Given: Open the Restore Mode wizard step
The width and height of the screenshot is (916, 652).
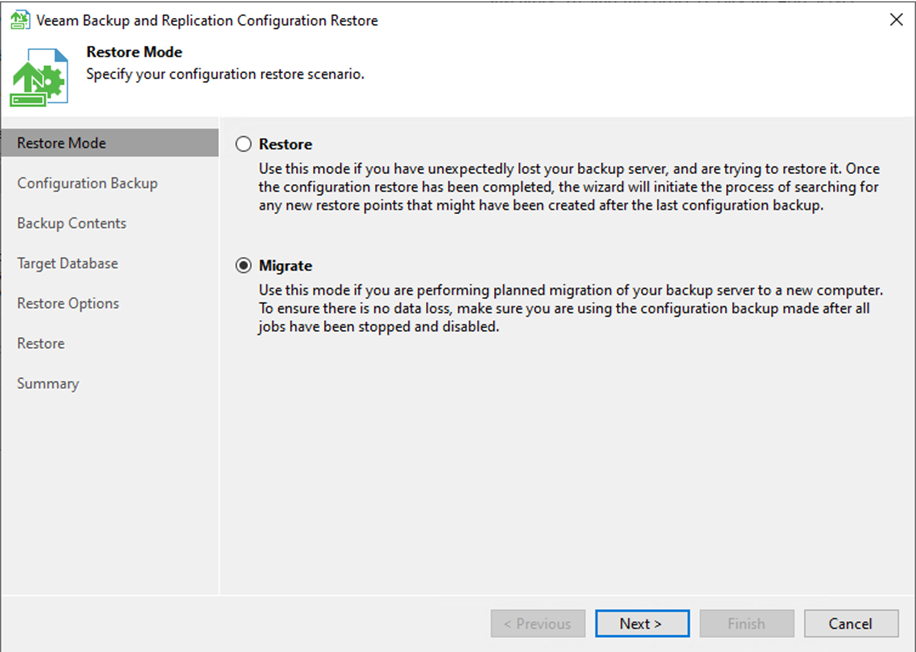Looking at the screenshot, I should click(x=110, y=143).
